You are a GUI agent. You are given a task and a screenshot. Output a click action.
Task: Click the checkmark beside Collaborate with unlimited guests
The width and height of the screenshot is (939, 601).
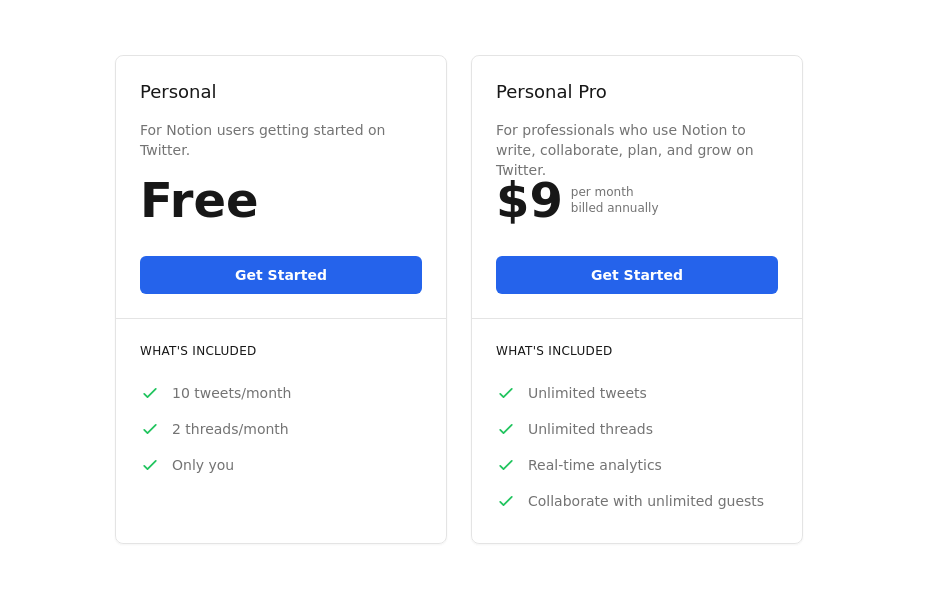[x=506, y=501]
